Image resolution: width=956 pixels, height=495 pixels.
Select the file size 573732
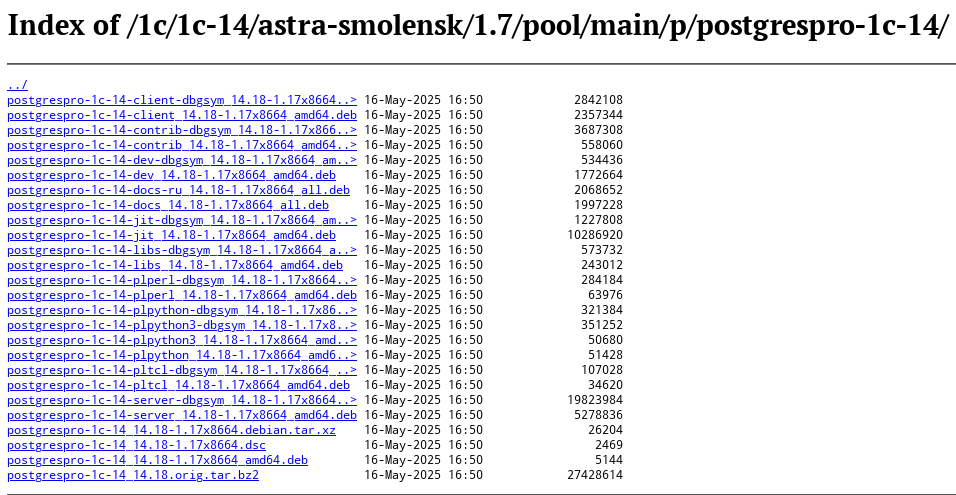click(602, 250)
